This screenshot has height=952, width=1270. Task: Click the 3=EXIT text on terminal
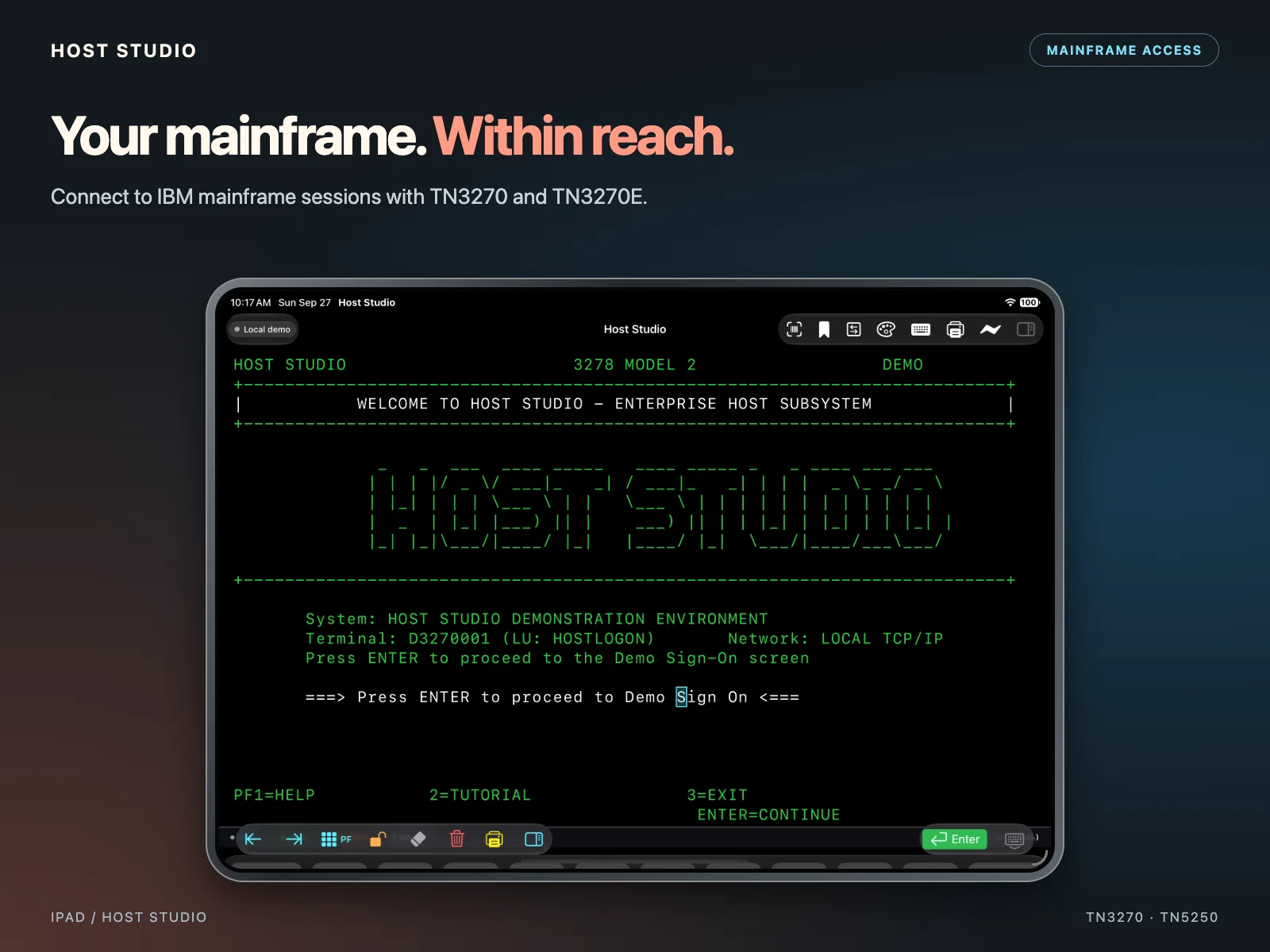pyautogui.click(x=718, y=795)
